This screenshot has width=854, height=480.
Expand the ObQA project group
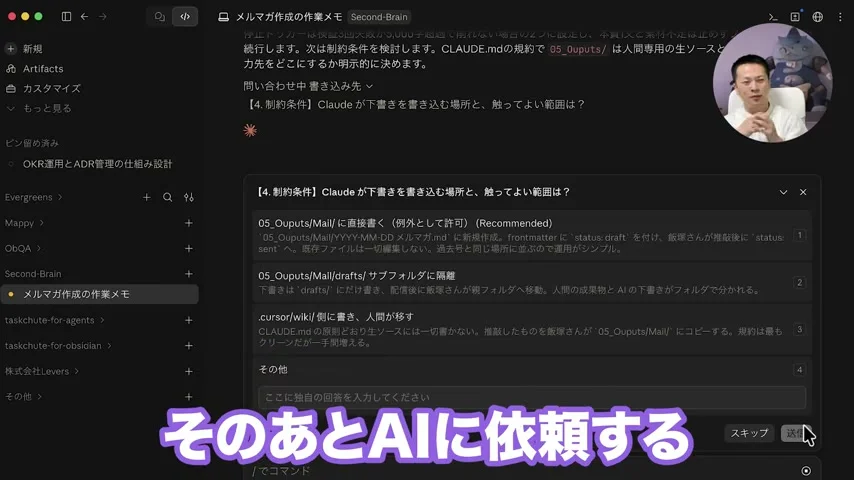22,248
